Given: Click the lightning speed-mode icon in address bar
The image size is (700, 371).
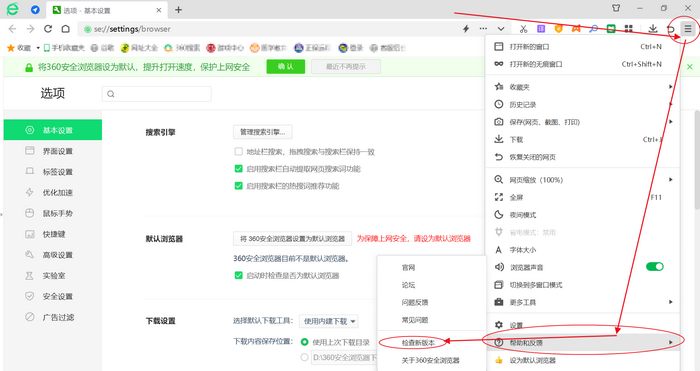Looking at the screenshot, I should 466,29.
